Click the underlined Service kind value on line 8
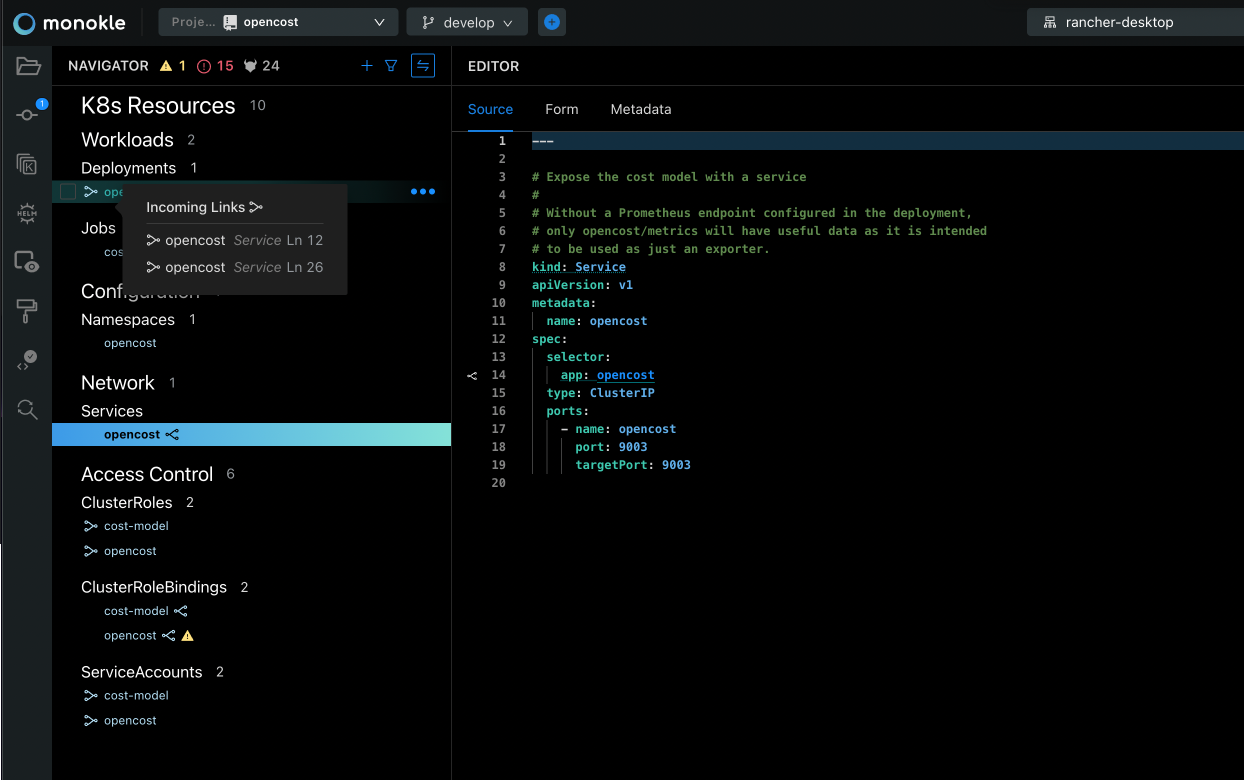Viewport: 1244px width, 780px height. (600, 267)
